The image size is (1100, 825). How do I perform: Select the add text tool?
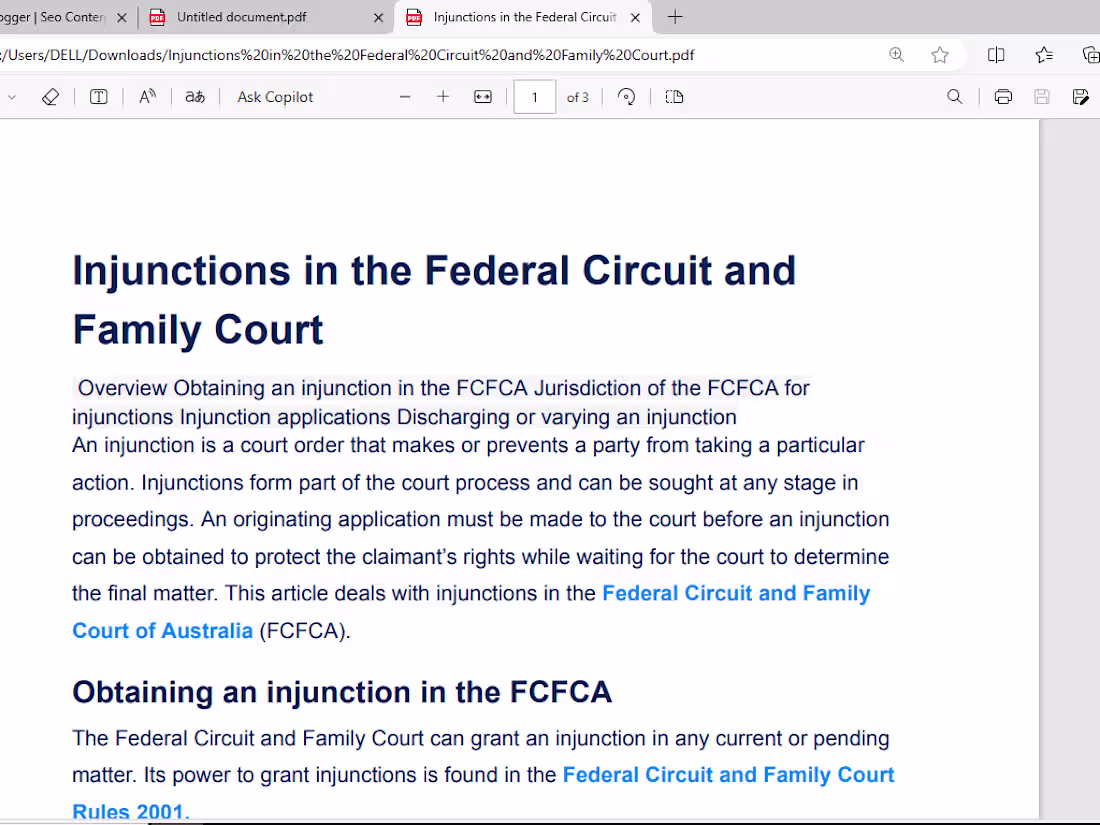[98, 96]
